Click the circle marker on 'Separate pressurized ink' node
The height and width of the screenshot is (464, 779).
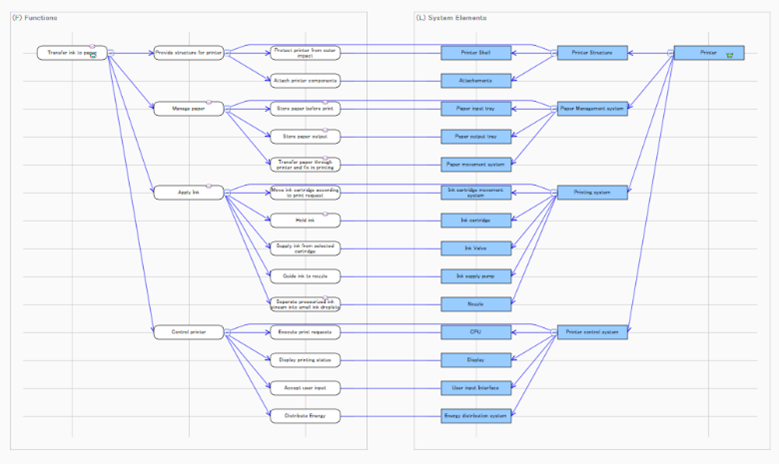325,298
